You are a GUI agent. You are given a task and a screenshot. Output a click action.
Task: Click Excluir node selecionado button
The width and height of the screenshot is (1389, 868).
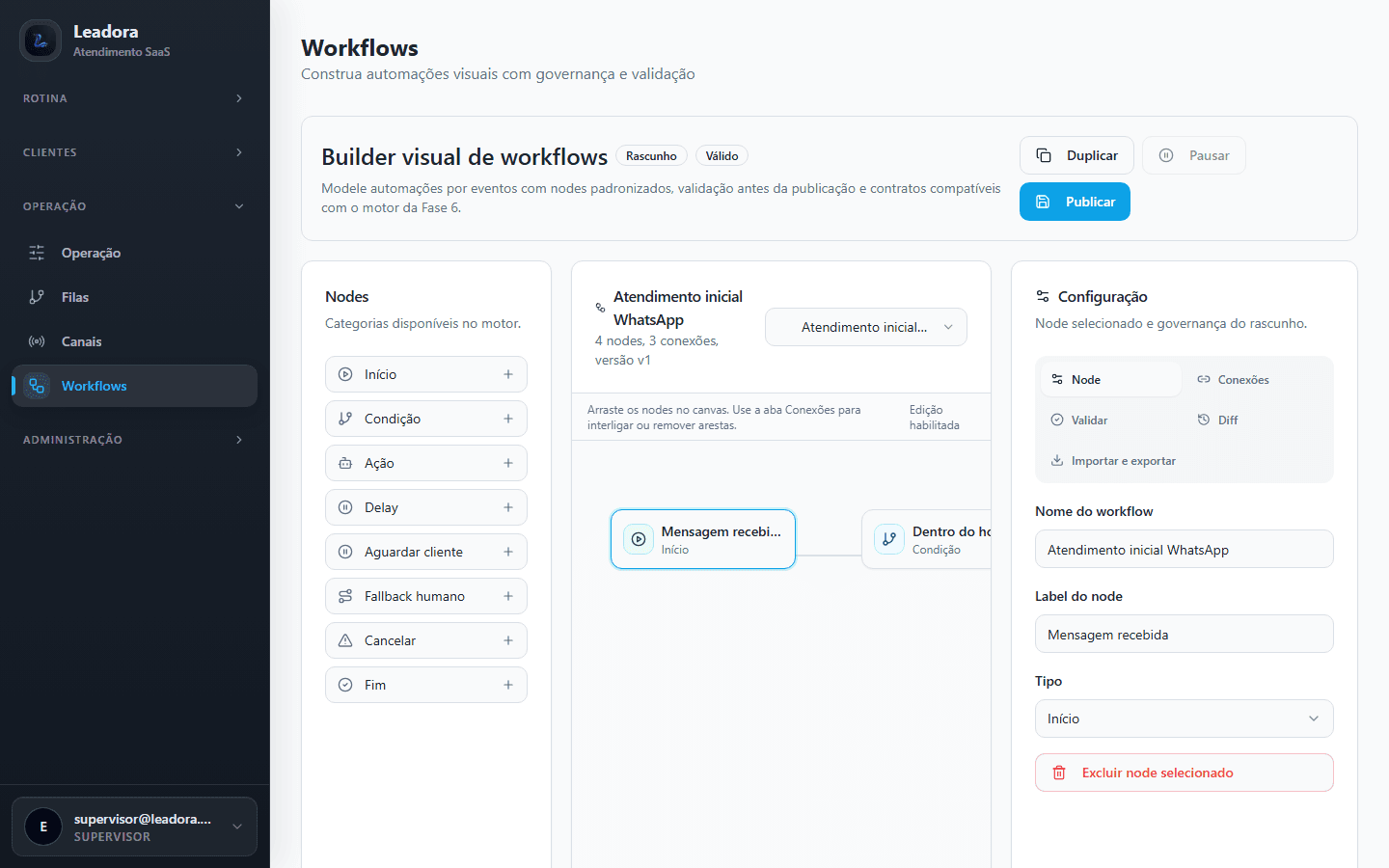pyautogui.click(x=1185, y=773)
